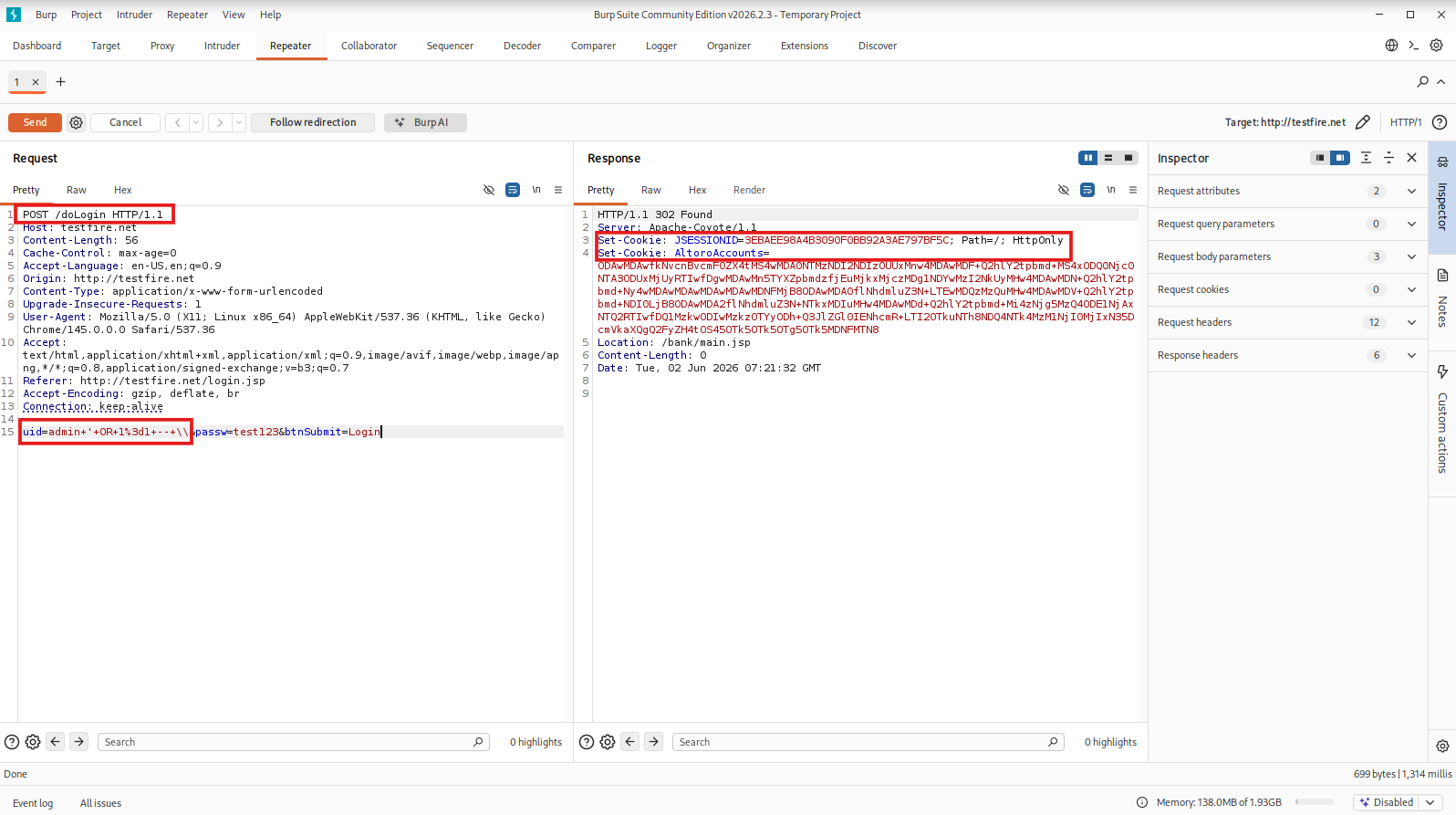View the Request in Hex tab
Screen dimensions: 1456x815
pyautogui.click(x=122, y=190)
